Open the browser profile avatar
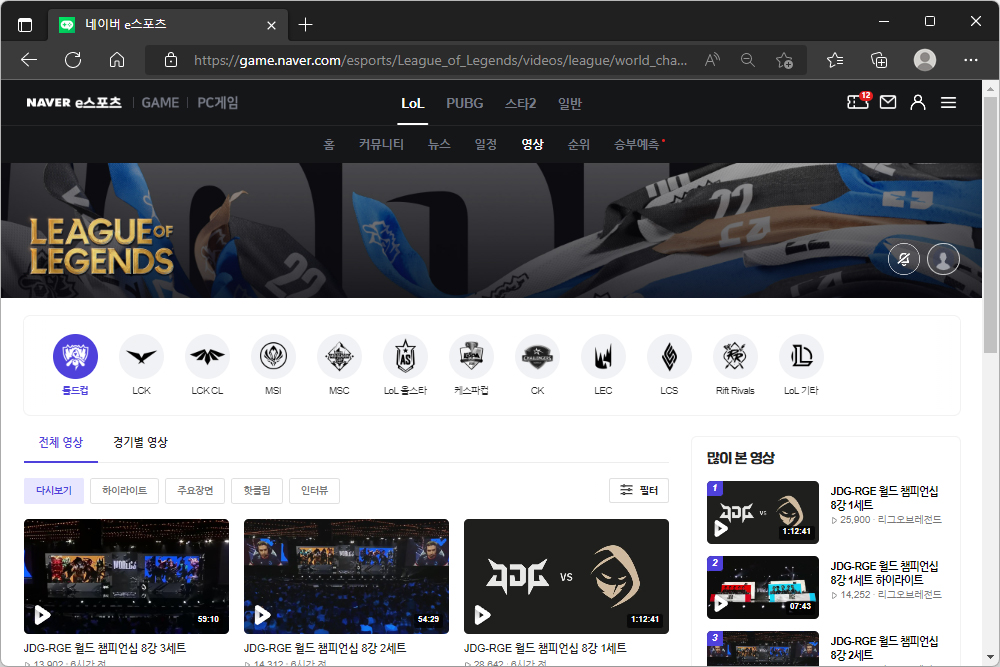 pyautogui.click(x=925, y=60)
